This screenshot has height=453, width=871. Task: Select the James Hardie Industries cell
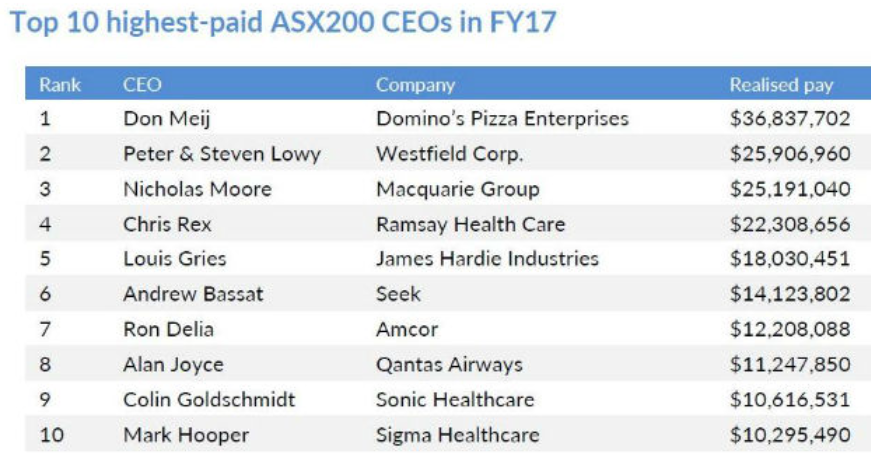coord(487,259)
